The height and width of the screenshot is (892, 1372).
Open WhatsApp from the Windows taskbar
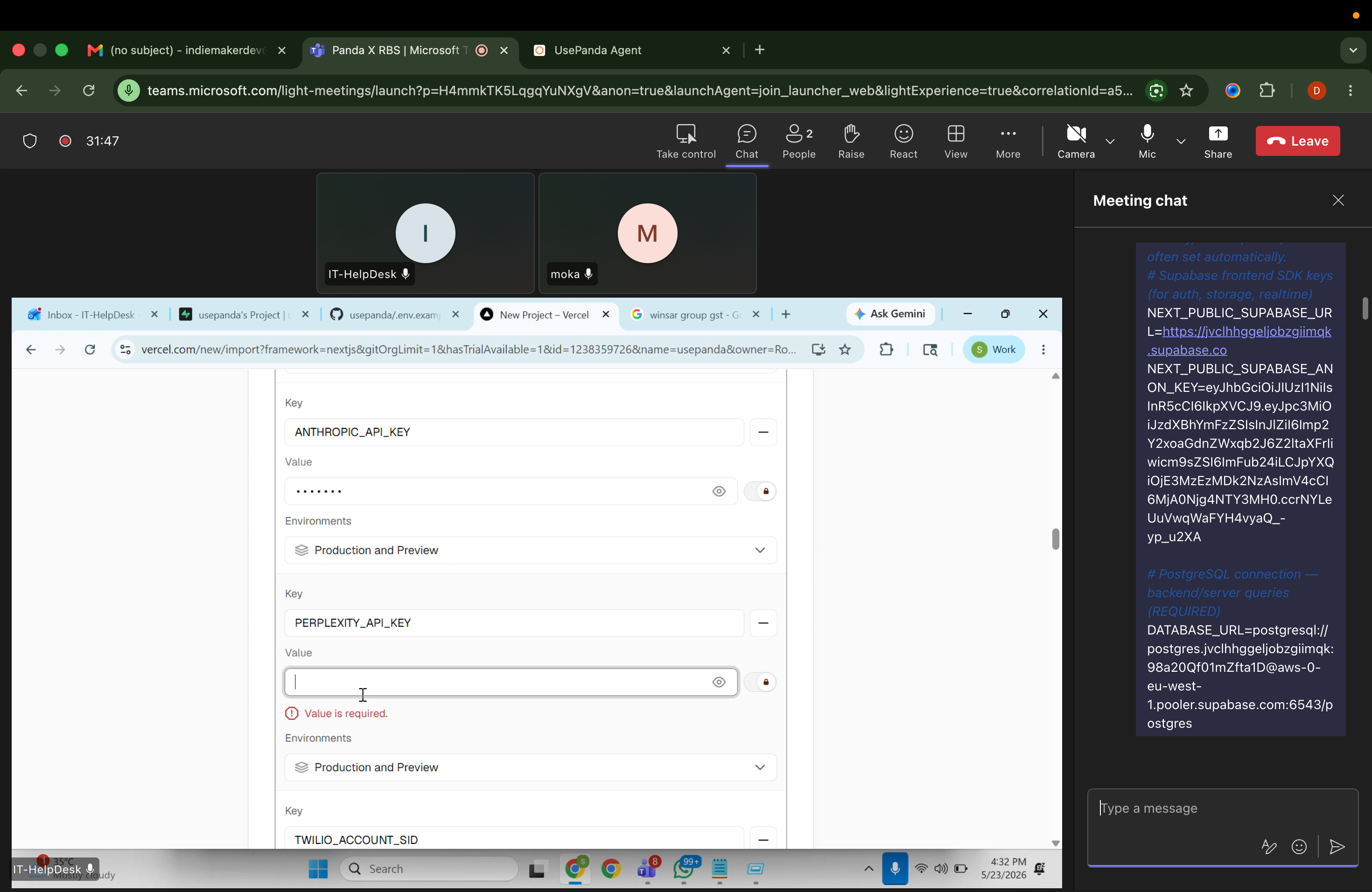pyautogui.click(x=684, y=869)
